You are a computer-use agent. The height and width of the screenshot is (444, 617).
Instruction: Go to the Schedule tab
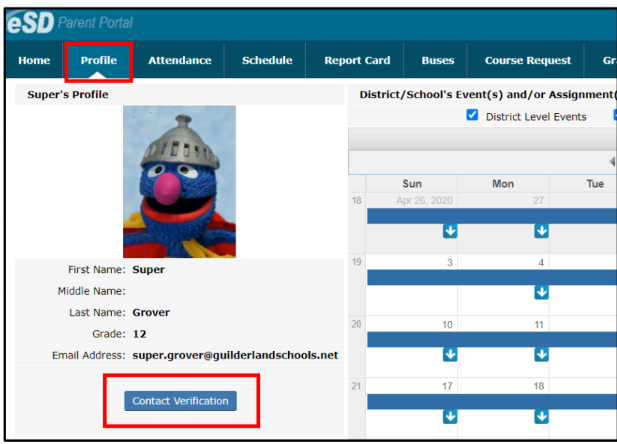[267, 60]
